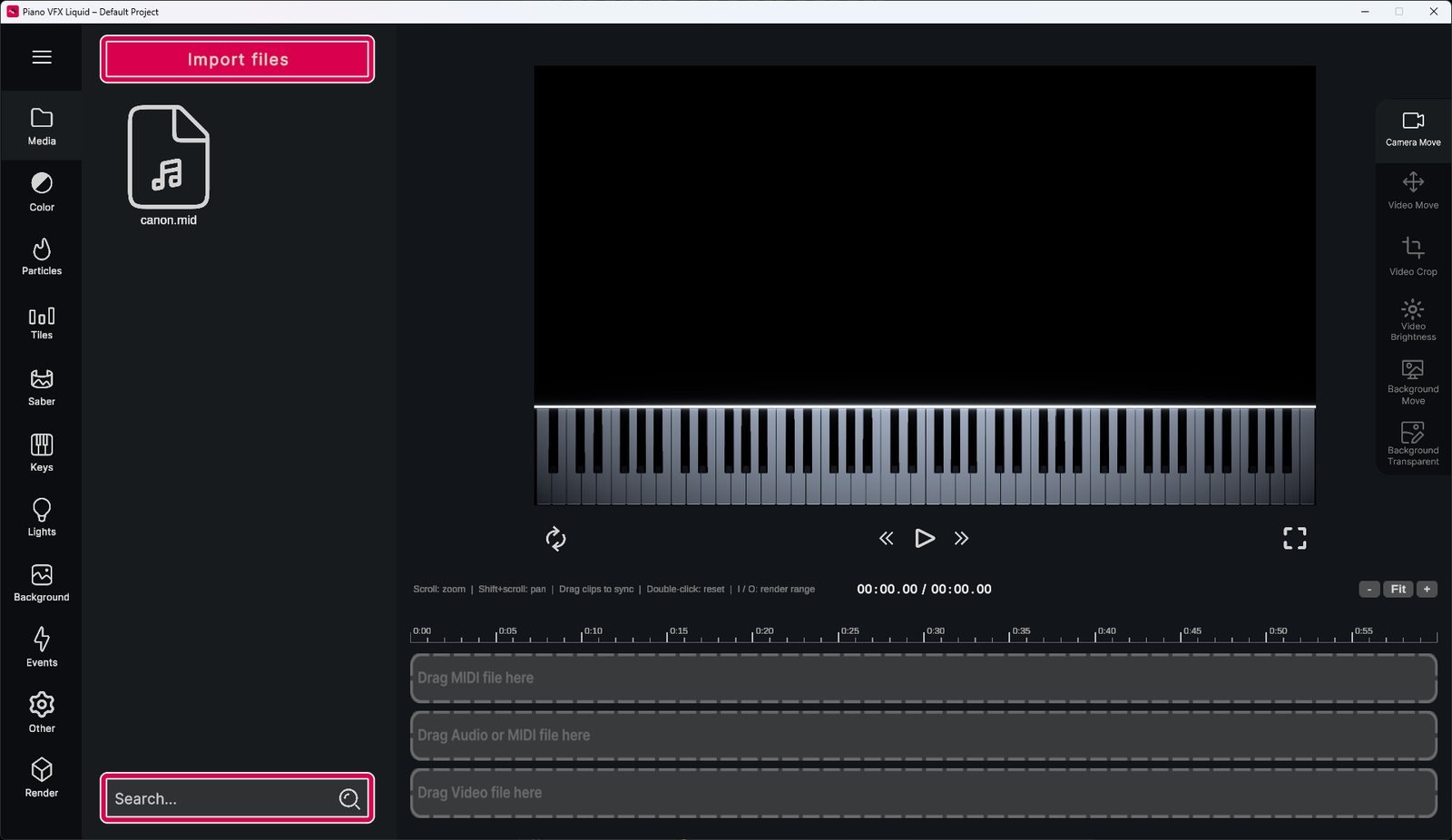Open the Render panel
1452x840 pixels.
point(42,778)
